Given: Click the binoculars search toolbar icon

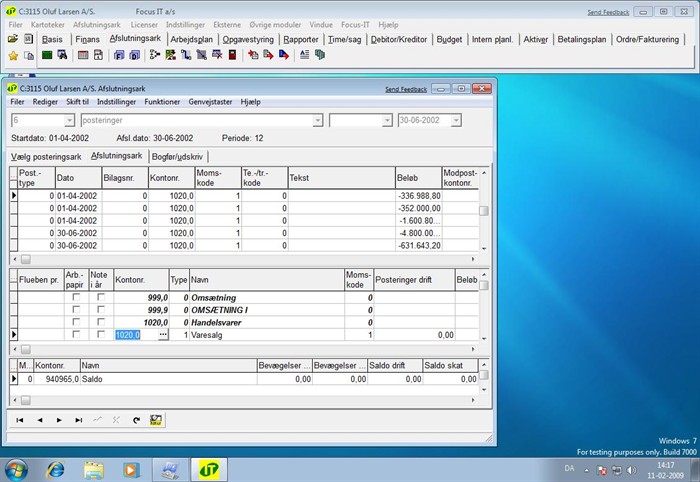Looking at the screenshot, I should pos(62,55).
